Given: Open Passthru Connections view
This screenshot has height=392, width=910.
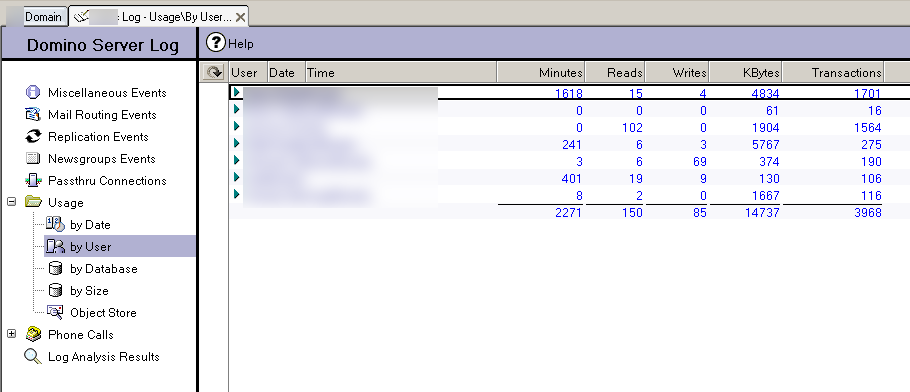Looking at the screenshot, I should [x=107, y=181].
